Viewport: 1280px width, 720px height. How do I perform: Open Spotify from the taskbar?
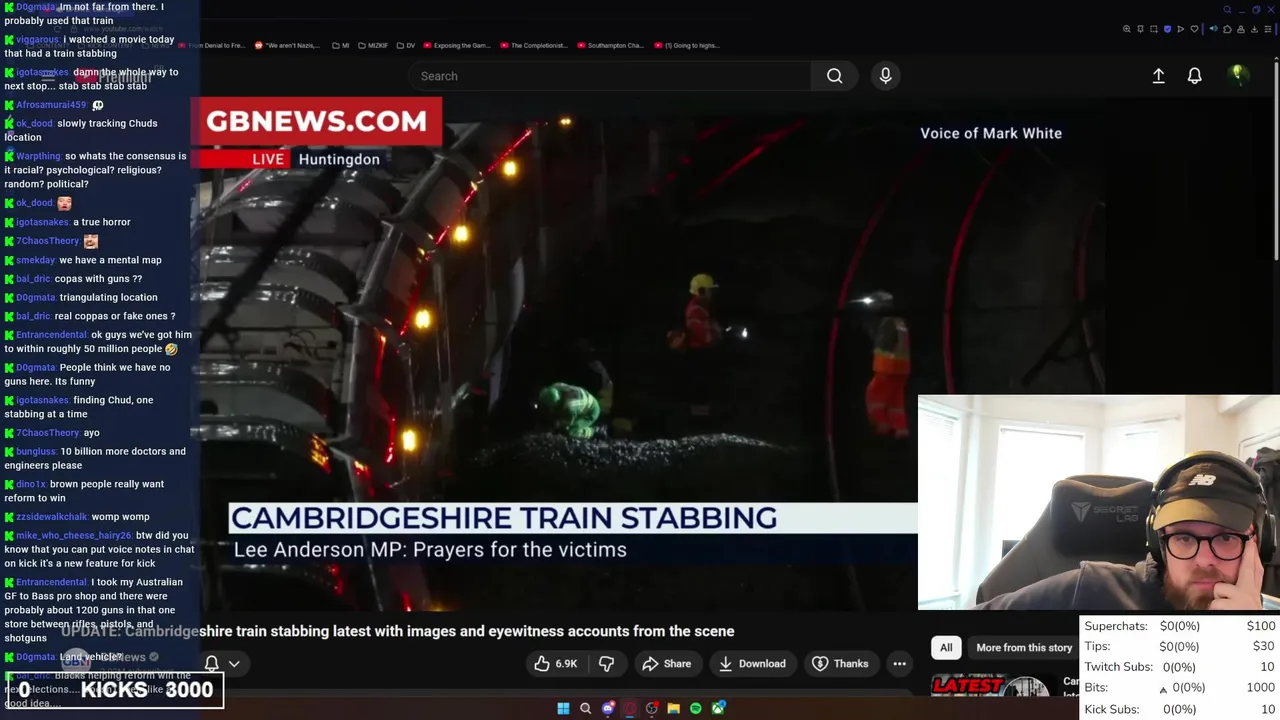[696, 708]
